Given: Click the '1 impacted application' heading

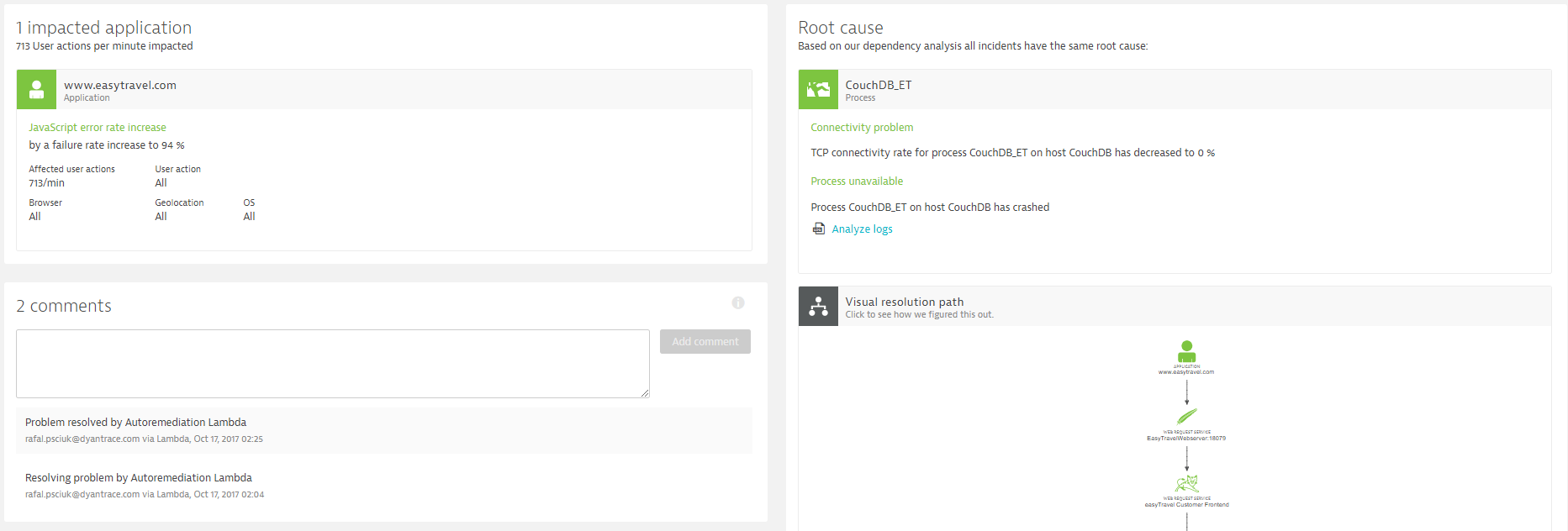Looking at the screenshot, I should pyautogui.click(x=103, y=28).
